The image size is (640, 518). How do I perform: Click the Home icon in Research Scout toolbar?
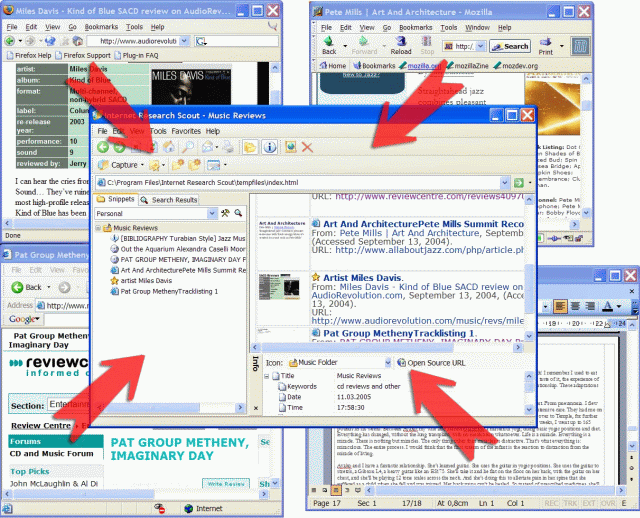click(169, 147)
